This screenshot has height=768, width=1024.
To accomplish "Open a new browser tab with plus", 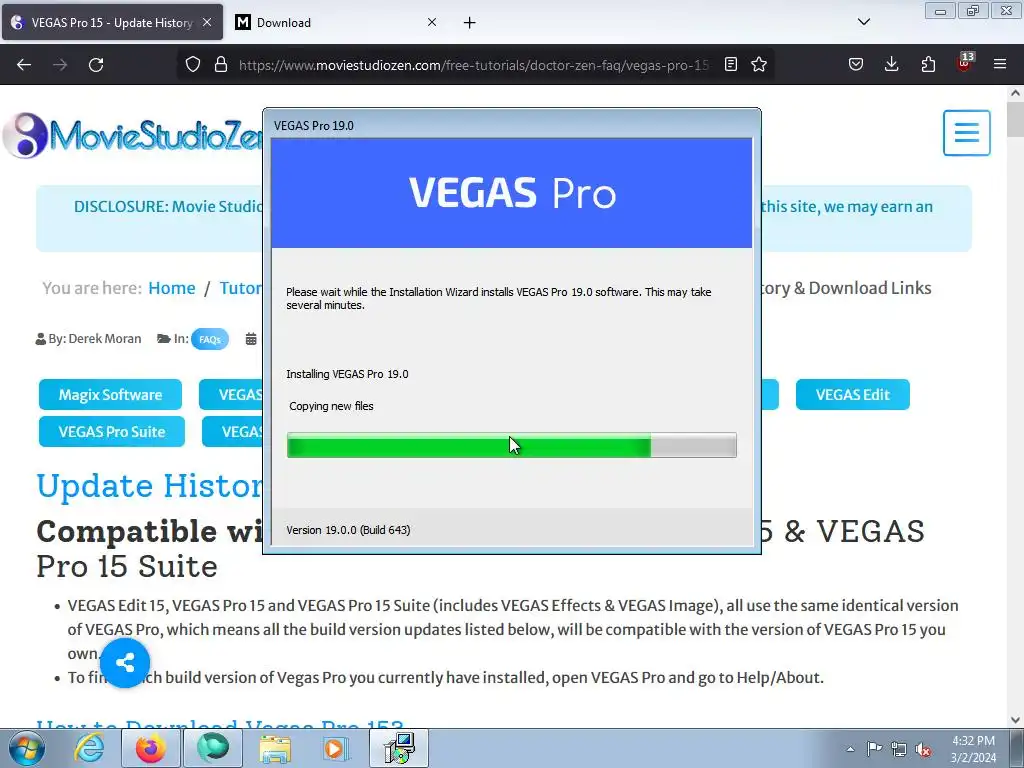I will point(470,23).
